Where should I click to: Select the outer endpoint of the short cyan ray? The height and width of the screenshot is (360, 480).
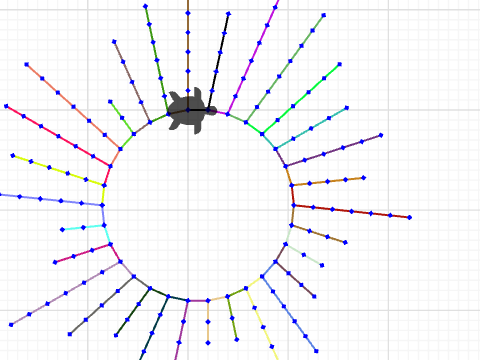(62, 229)
